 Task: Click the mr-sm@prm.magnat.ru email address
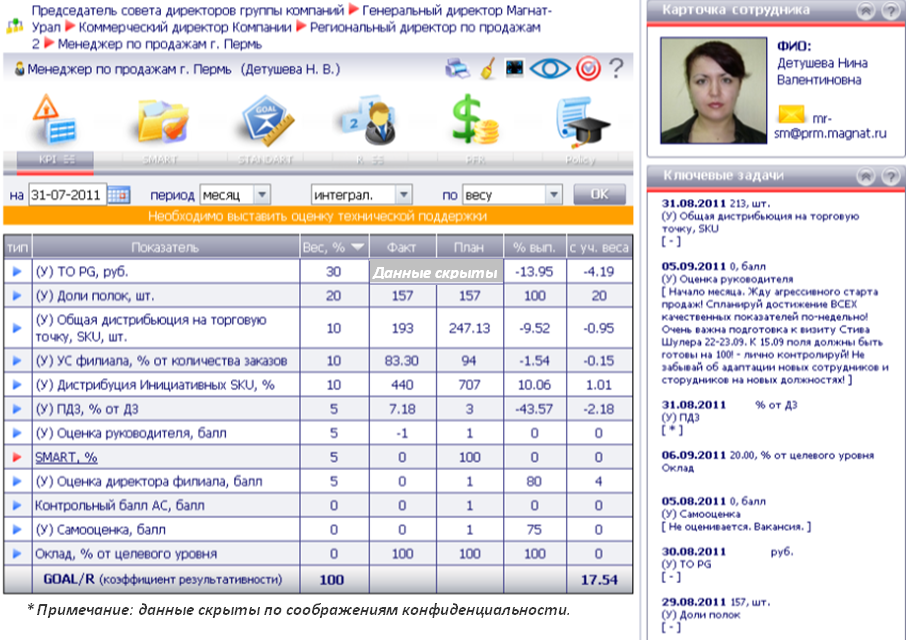pos(830,126)
